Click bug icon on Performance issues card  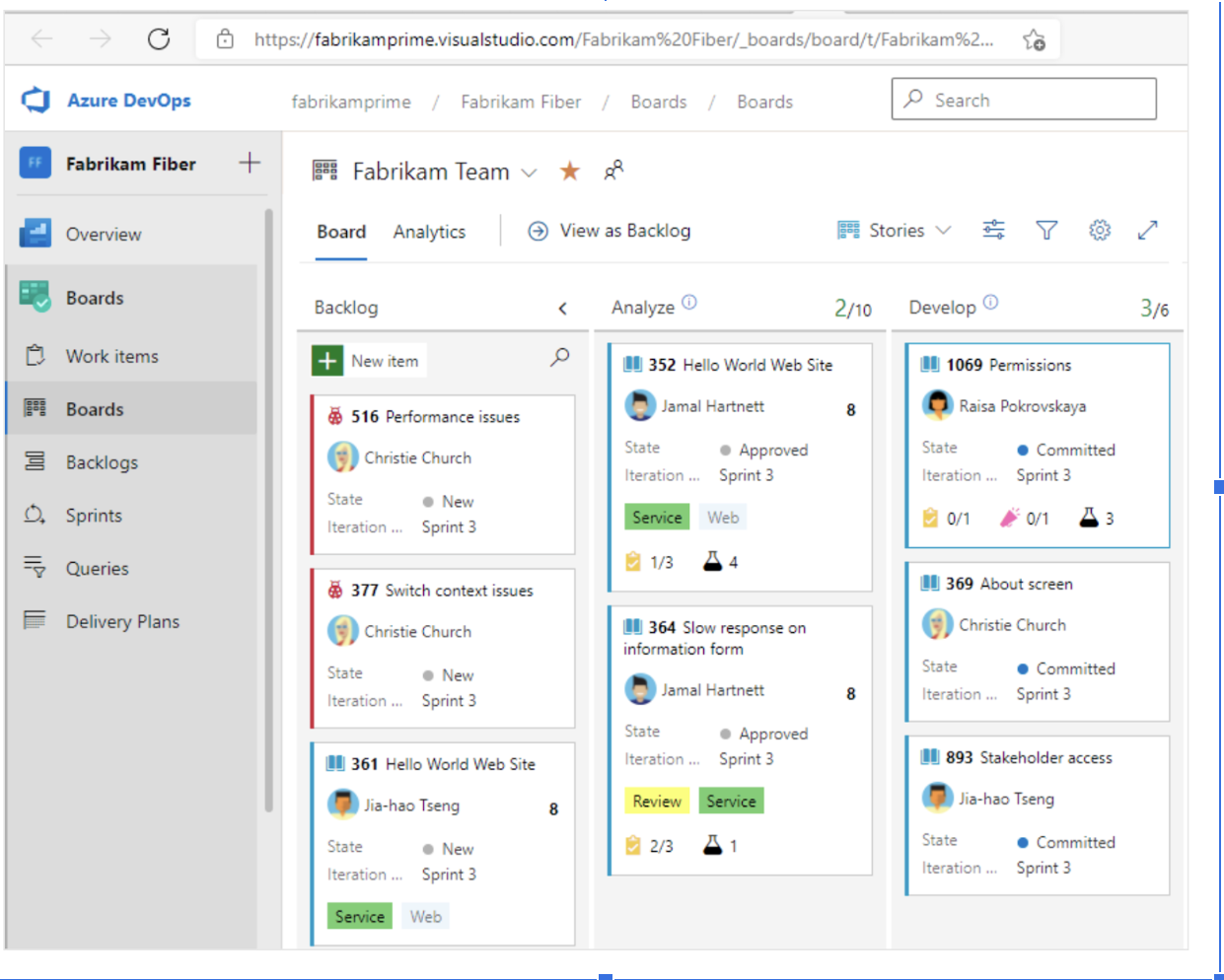pyautogui.click(x=335, y=416)
